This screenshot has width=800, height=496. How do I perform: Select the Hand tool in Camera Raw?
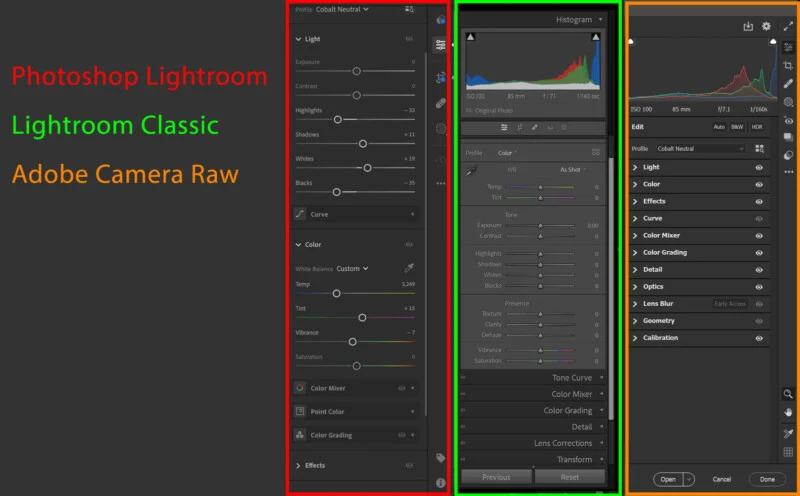(788, 412)
